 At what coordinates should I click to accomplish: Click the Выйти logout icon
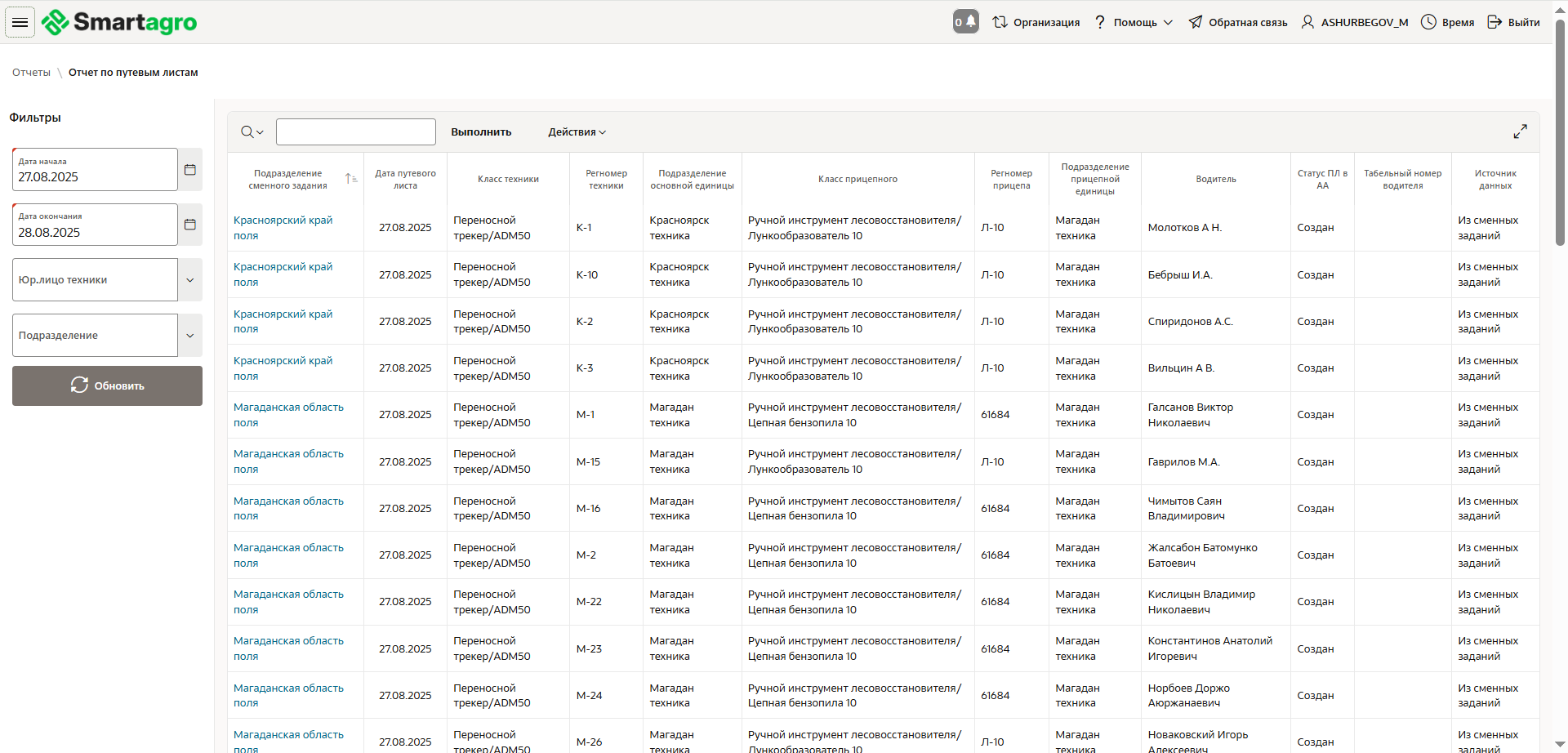(1494, 22)
